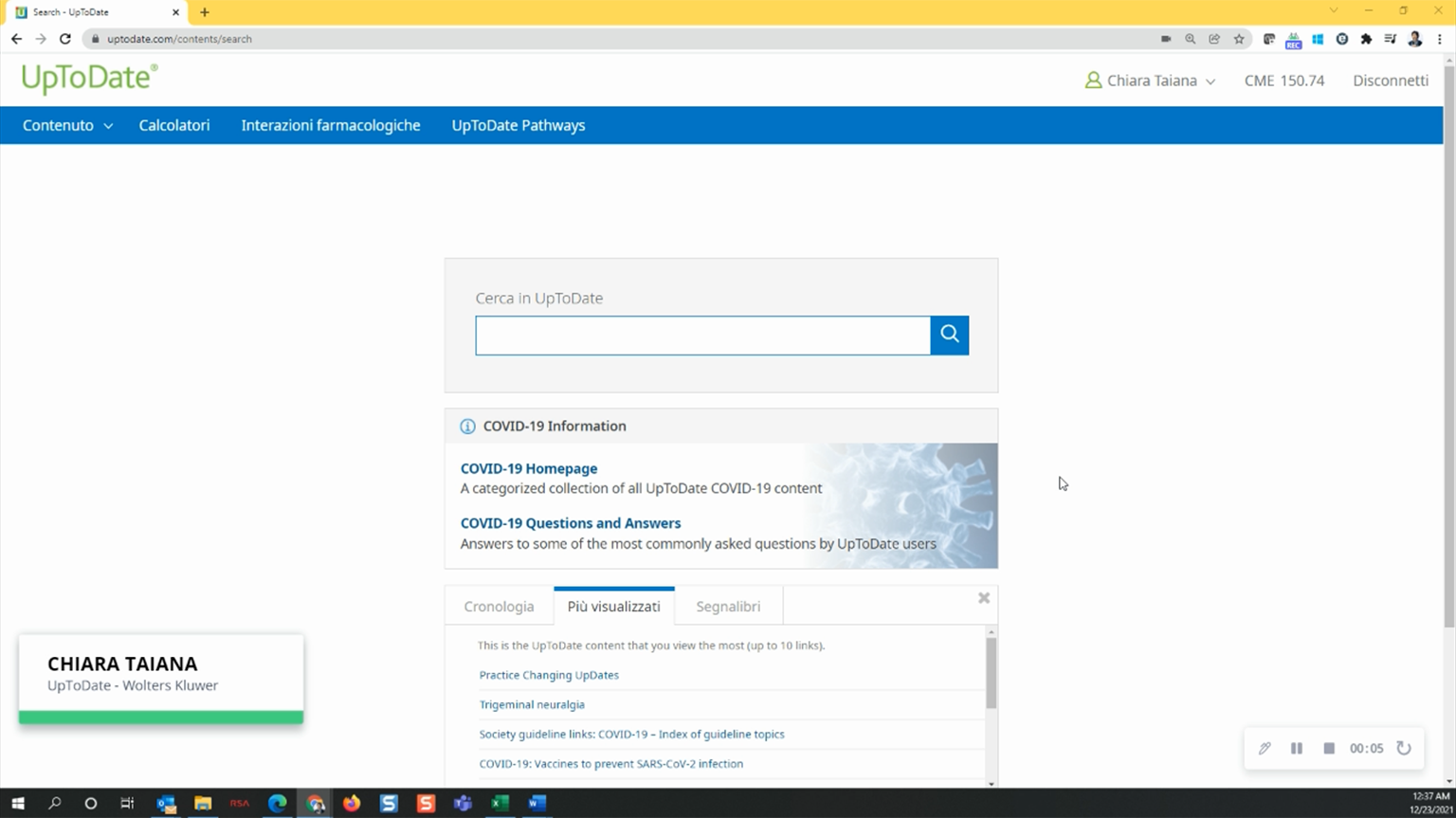Open the Trigeminal neuralgia link
Screen dimensions: 1456x818
coord(532,704)
